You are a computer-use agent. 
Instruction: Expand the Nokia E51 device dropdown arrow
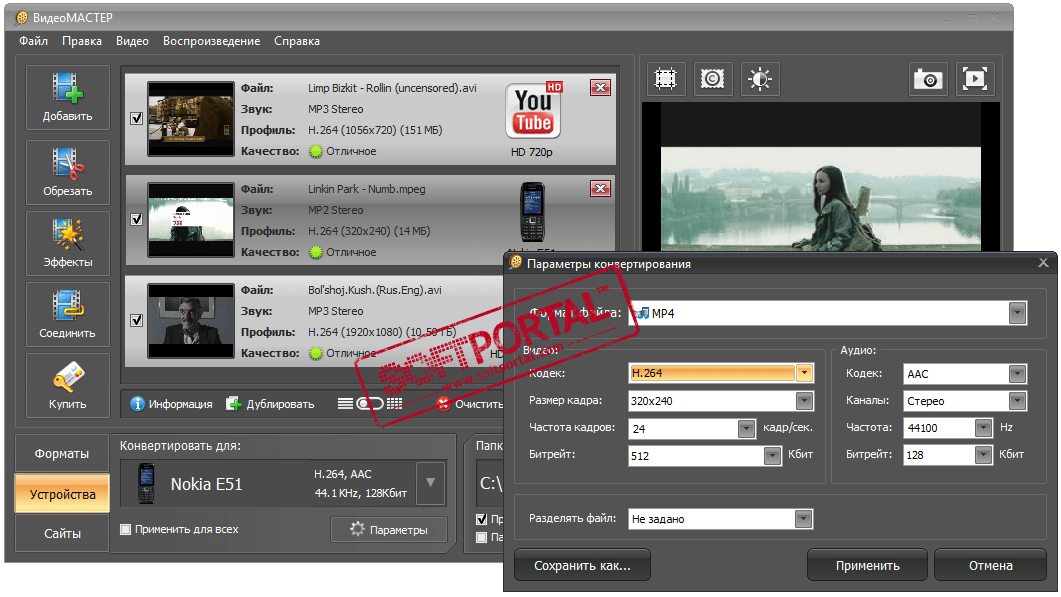point(430,483)
